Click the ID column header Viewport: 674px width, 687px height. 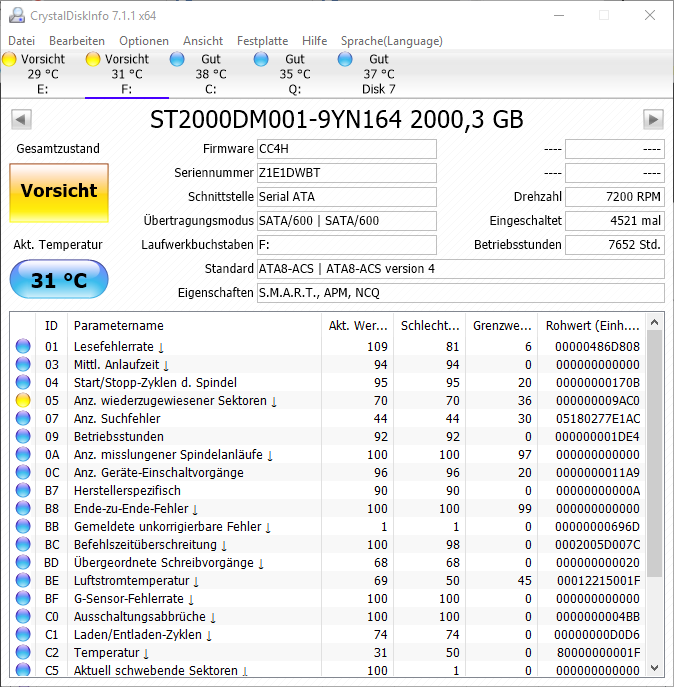(x=51, y=326)
